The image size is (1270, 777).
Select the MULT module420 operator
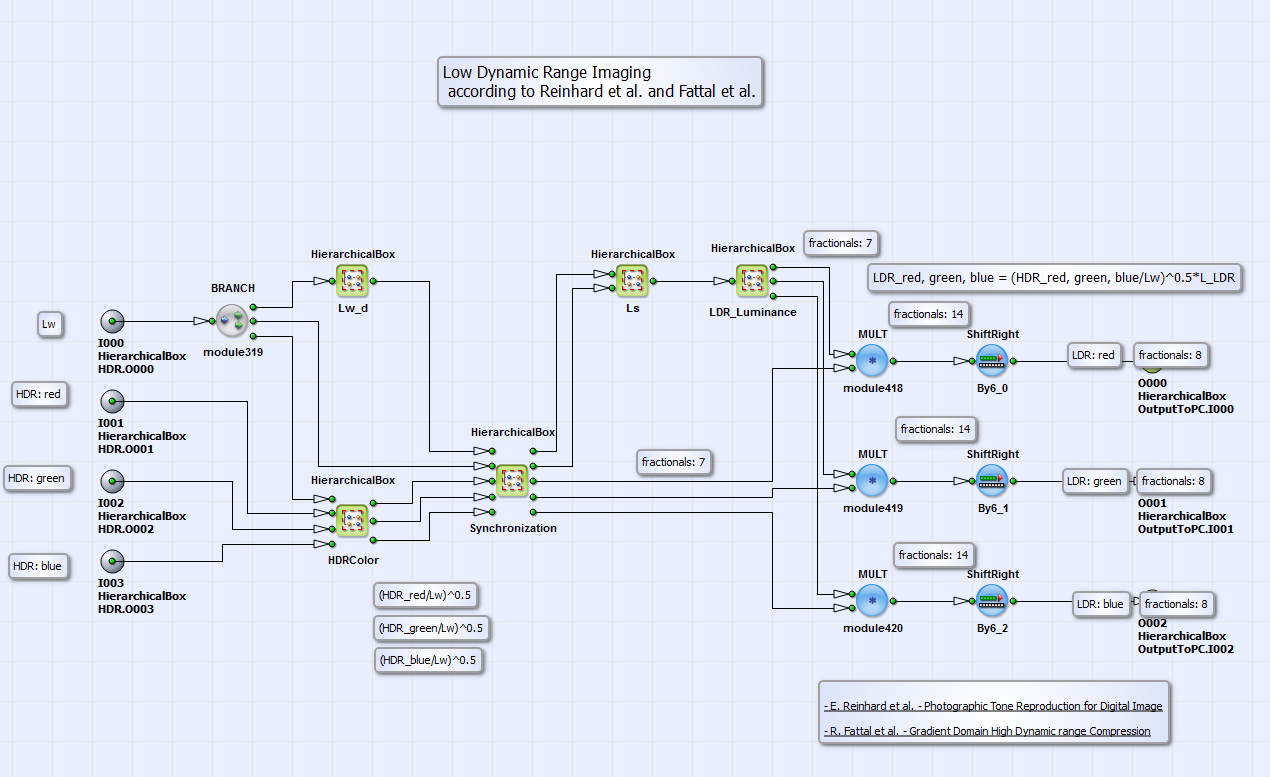(x=872, y=601)
